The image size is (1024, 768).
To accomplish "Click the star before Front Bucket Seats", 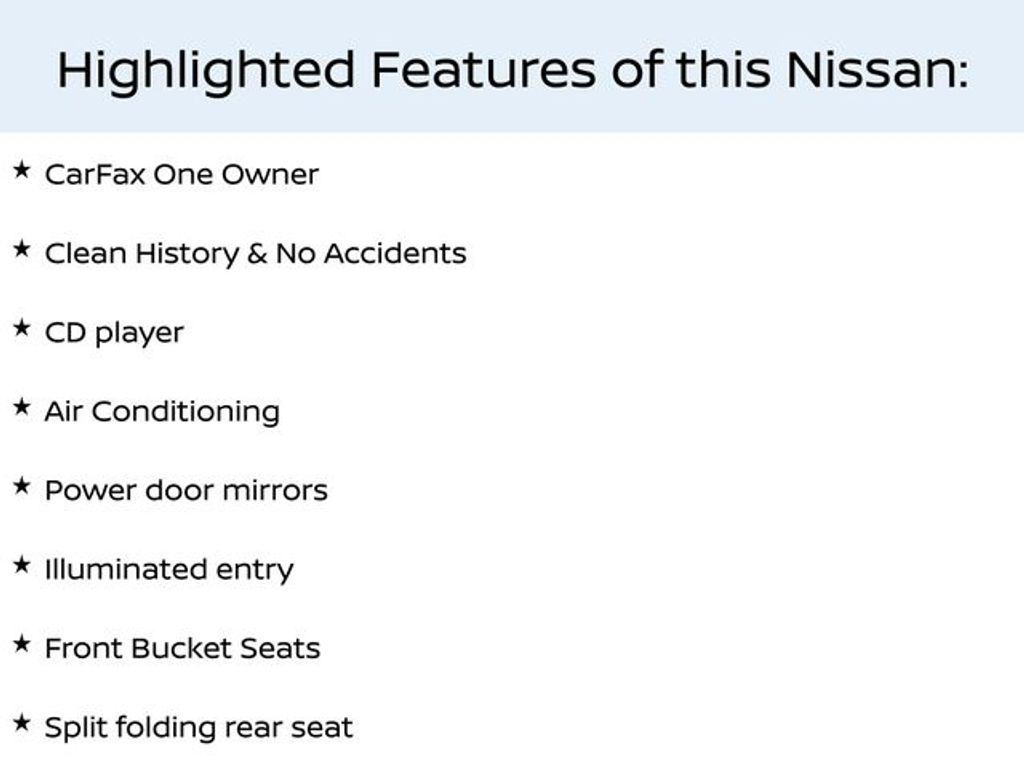I will [x=22, y=645].
